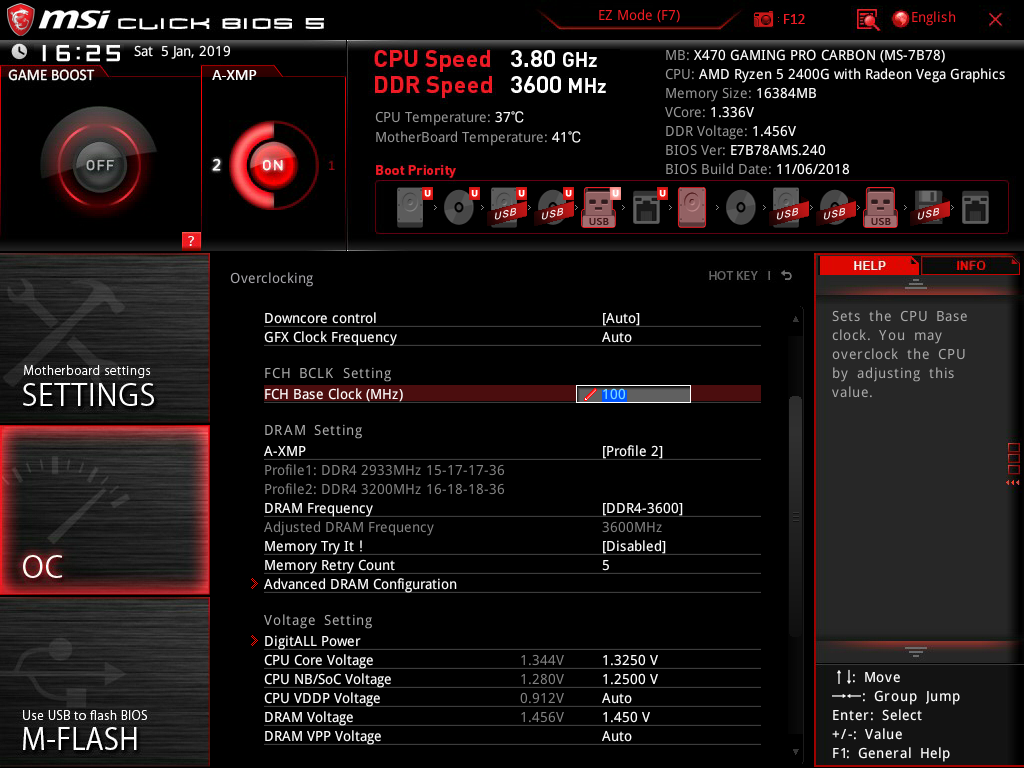Click the pencil edit icon in FCH Base Clock

click(590, 394)
